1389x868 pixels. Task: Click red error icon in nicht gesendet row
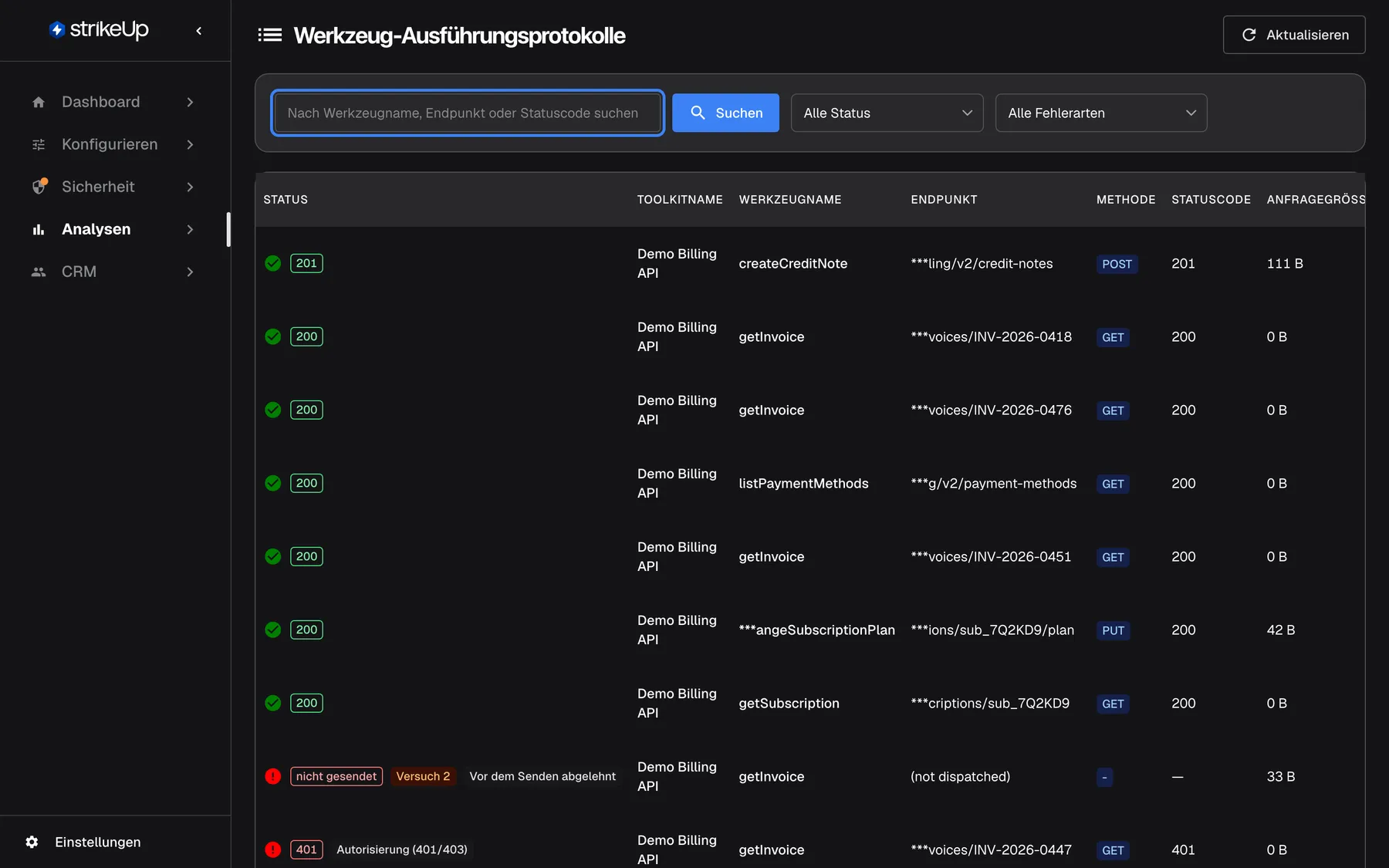click(x=273, y=776)
